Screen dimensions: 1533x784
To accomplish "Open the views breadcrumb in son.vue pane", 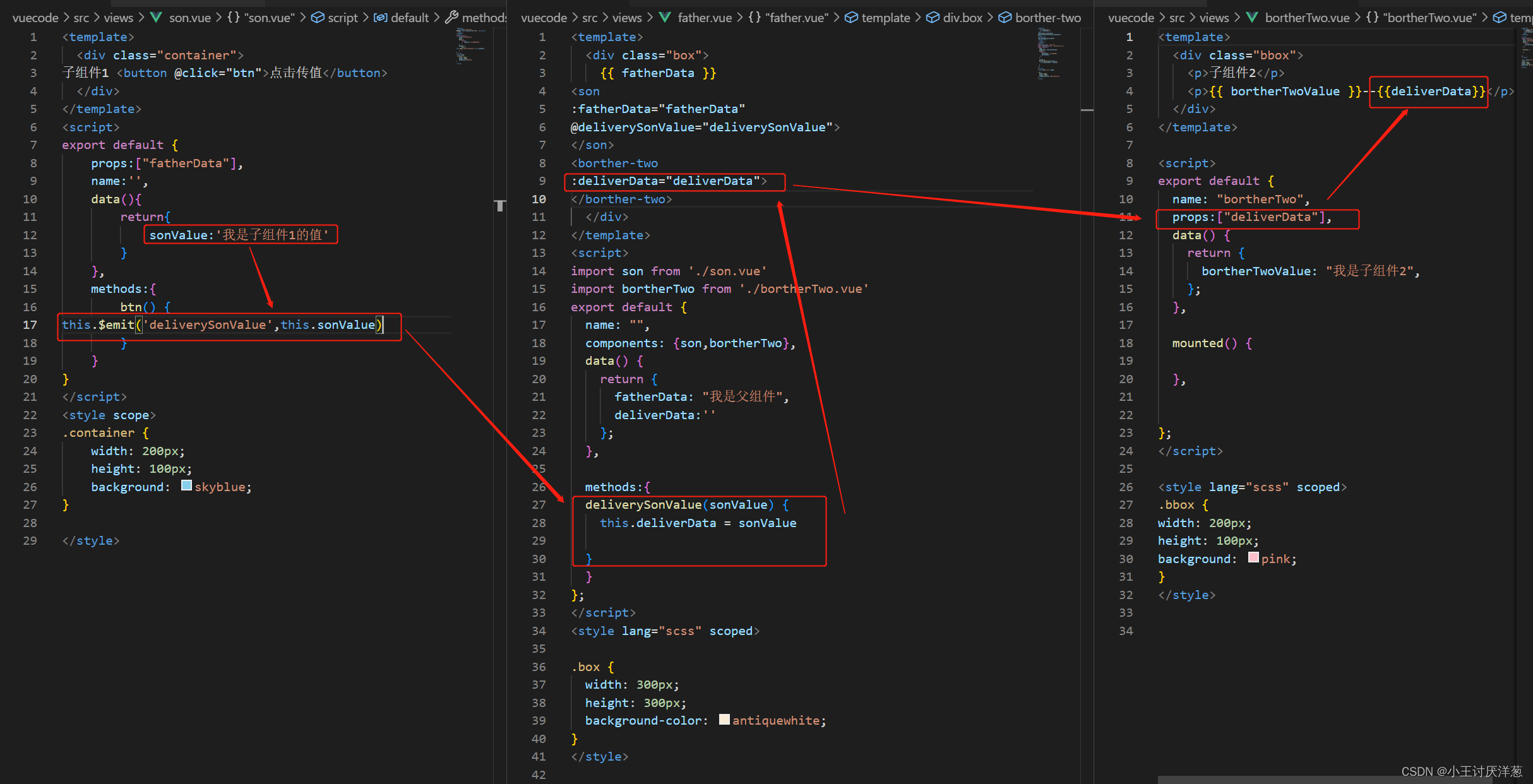I will [x=118, y=18].
